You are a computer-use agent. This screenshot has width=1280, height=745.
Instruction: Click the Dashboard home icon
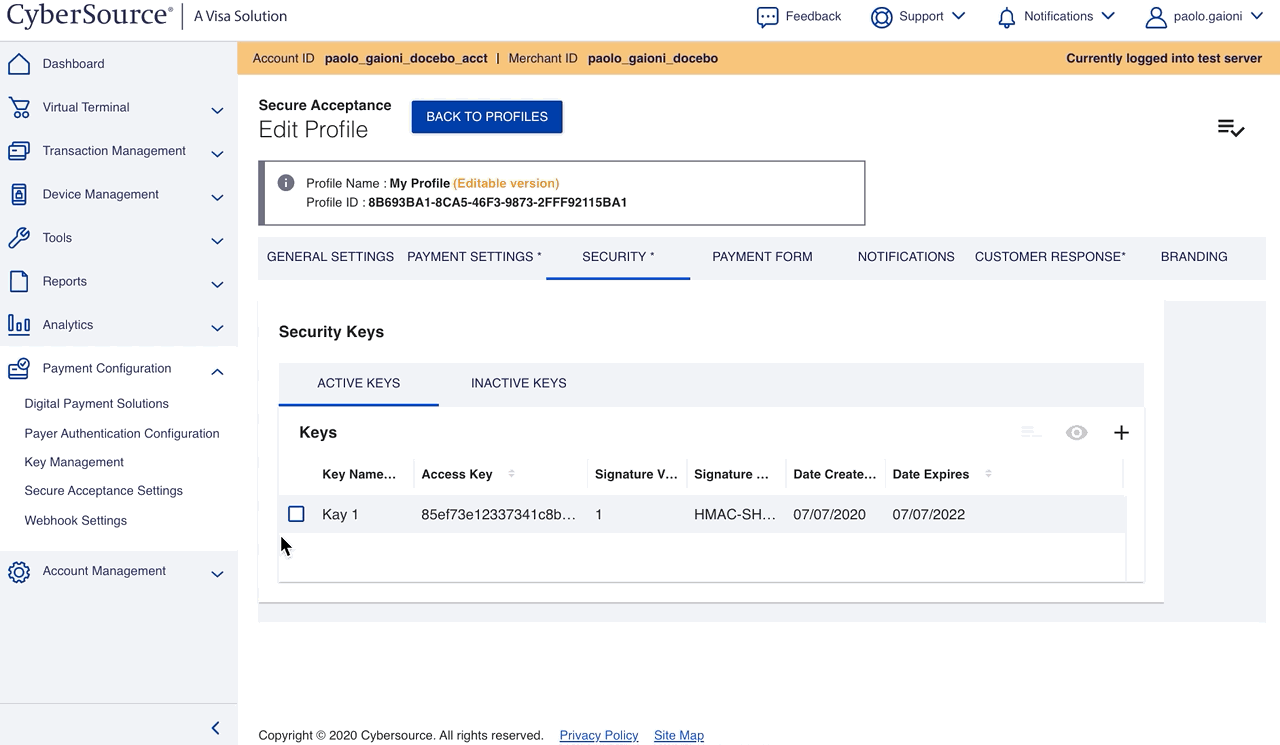(x=18, y=64)
